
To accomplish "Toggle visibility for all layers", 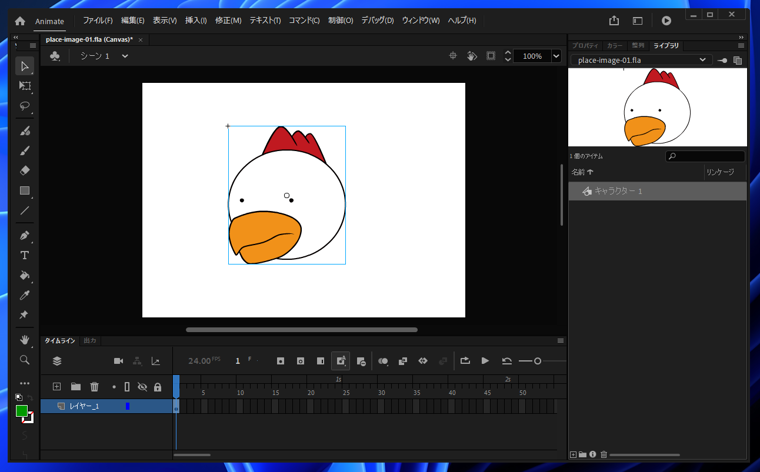I will [142, 387].
